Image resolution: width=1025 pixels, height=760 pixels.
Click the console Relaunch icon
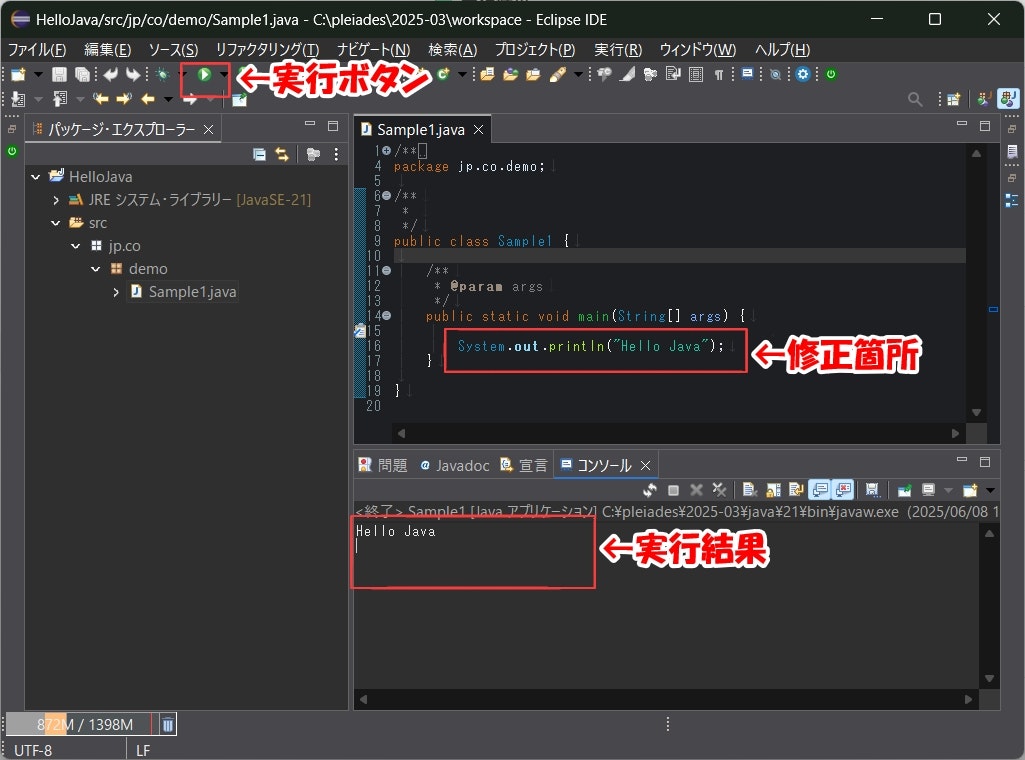point(650,489)
